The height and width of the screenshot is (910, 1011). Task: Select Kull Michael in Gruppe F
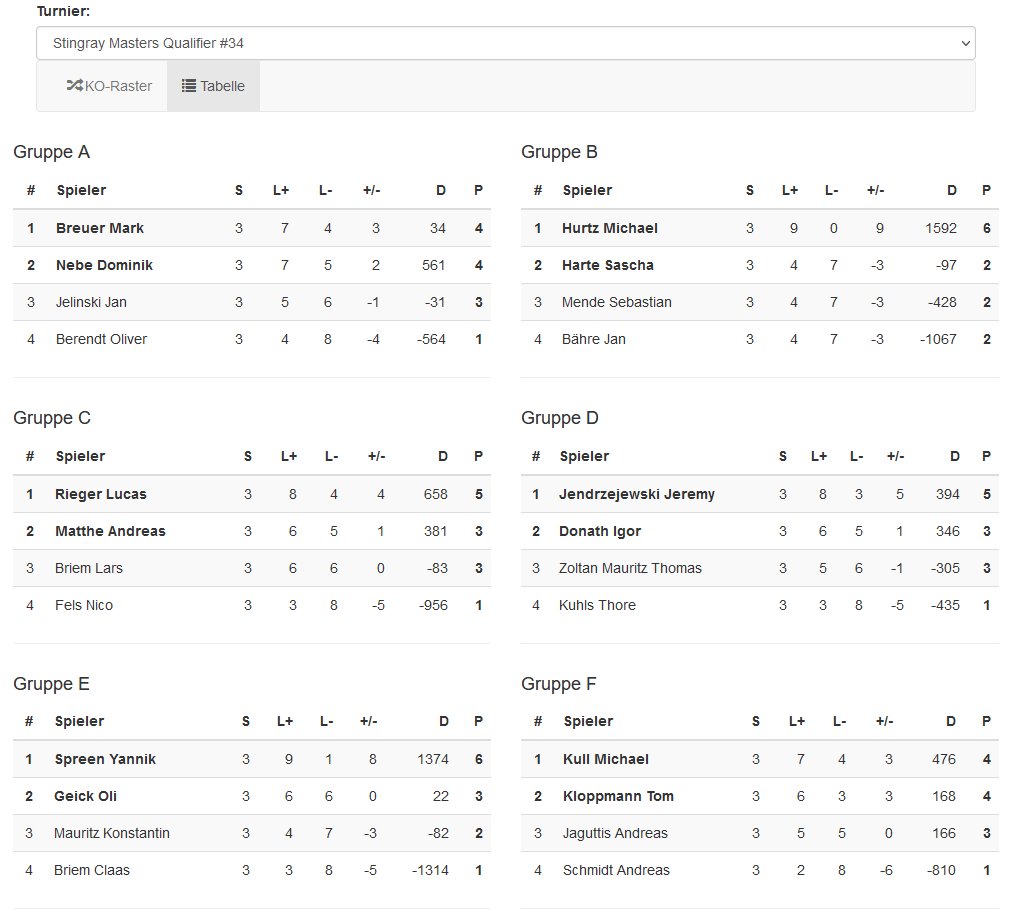point(606,759)
